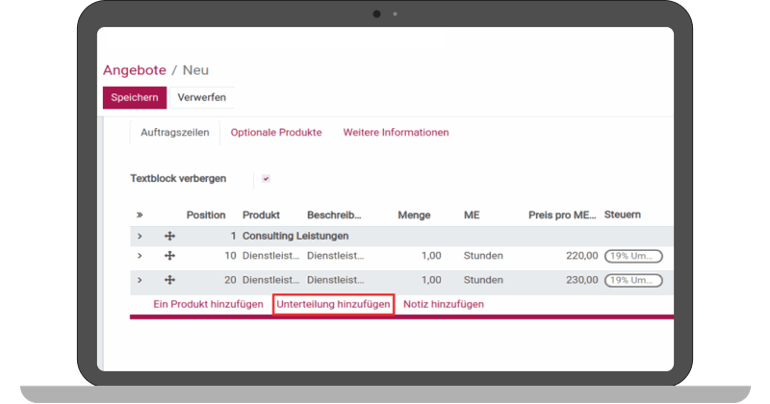Select the Auftragszeilen tab
Screen dimensions: 770x404
click(x=174, y=132)
